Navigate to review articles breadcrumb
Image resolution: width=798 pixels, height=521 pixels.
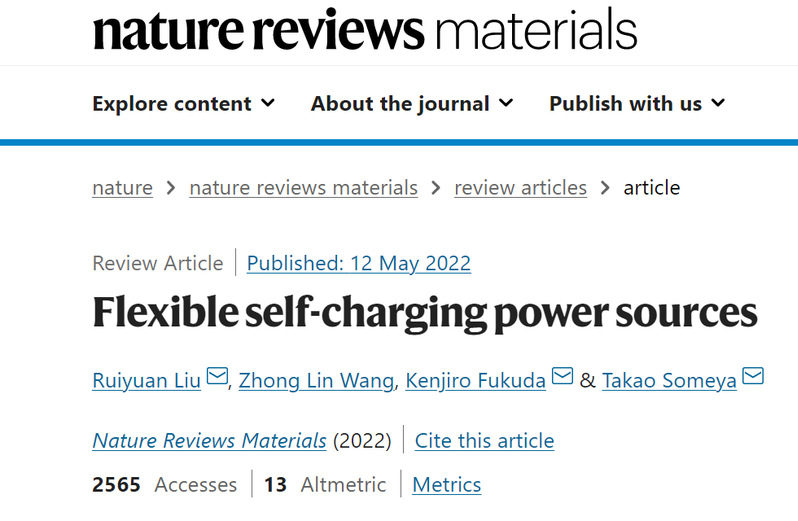tap(520, 187)
